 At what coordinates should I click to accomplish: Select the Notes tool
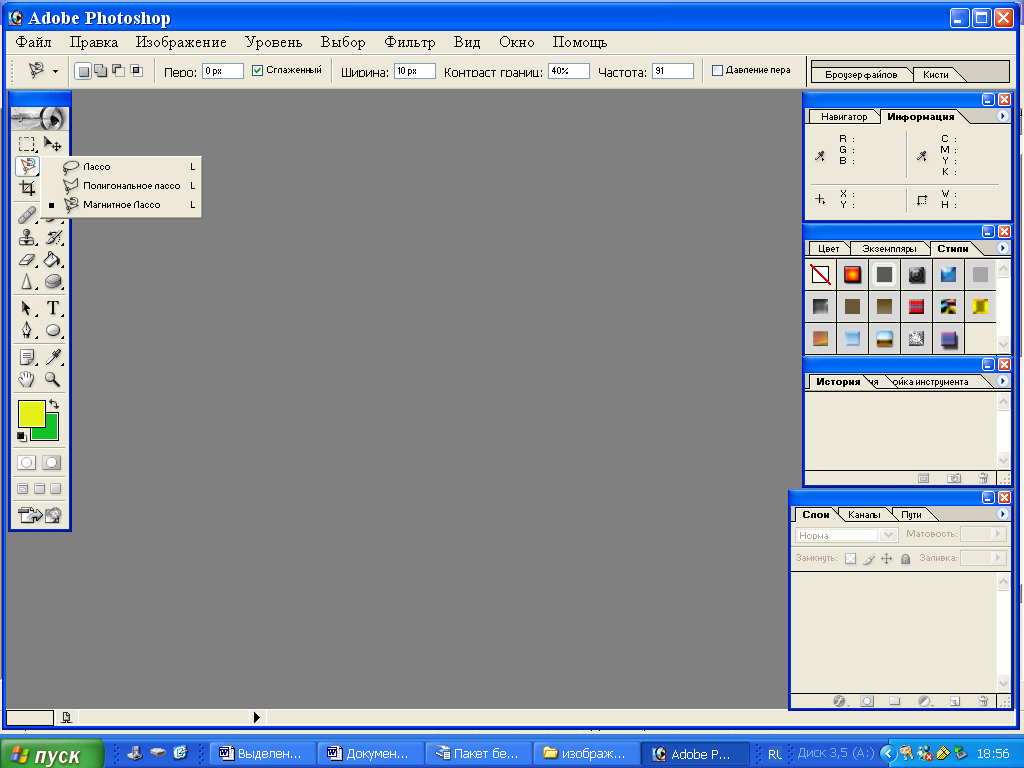click(27, 357)
